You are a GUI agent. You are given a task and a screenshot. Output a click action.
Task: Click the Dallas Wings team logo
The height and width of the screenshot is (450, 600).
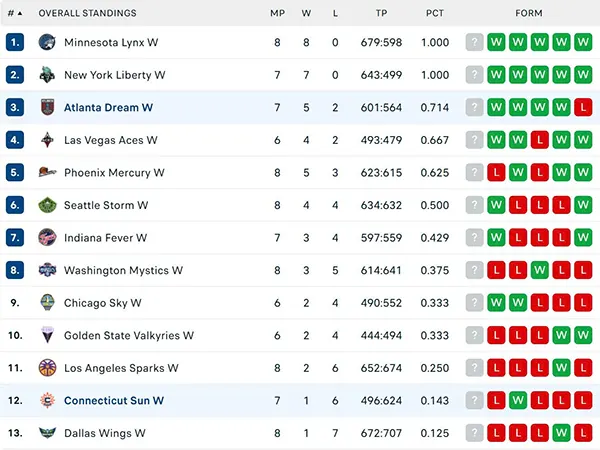47,433
